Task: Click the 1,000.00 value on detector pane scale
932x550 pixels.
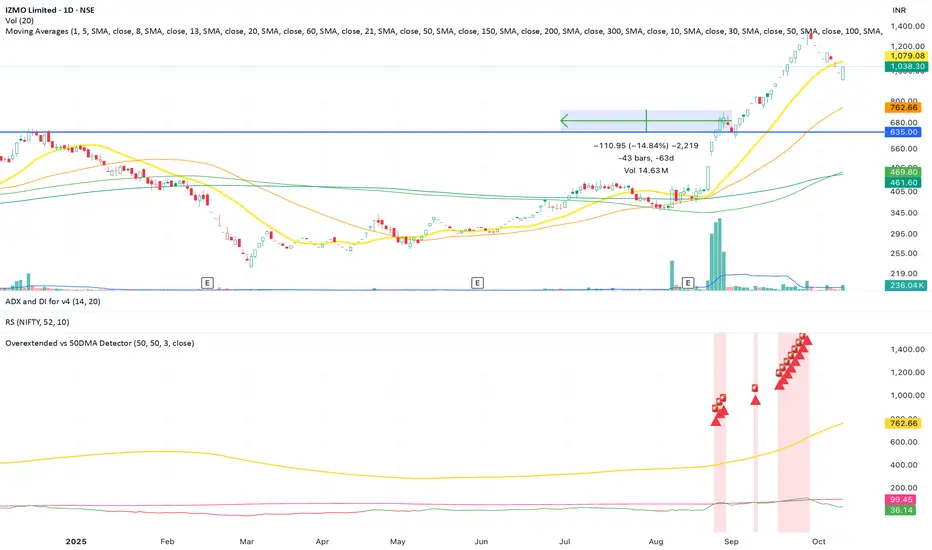Action: click(x=908, y=395)
